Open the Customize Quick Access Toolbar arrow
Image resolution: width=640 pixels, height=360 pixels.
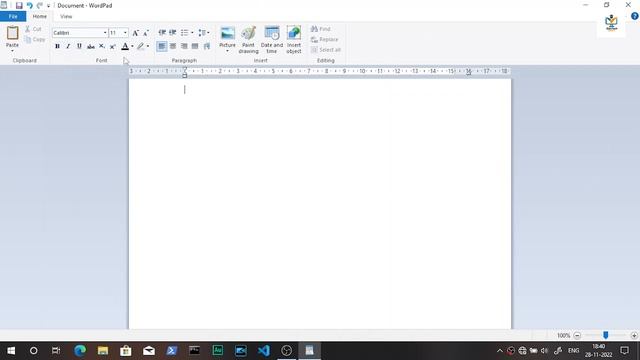48,6
